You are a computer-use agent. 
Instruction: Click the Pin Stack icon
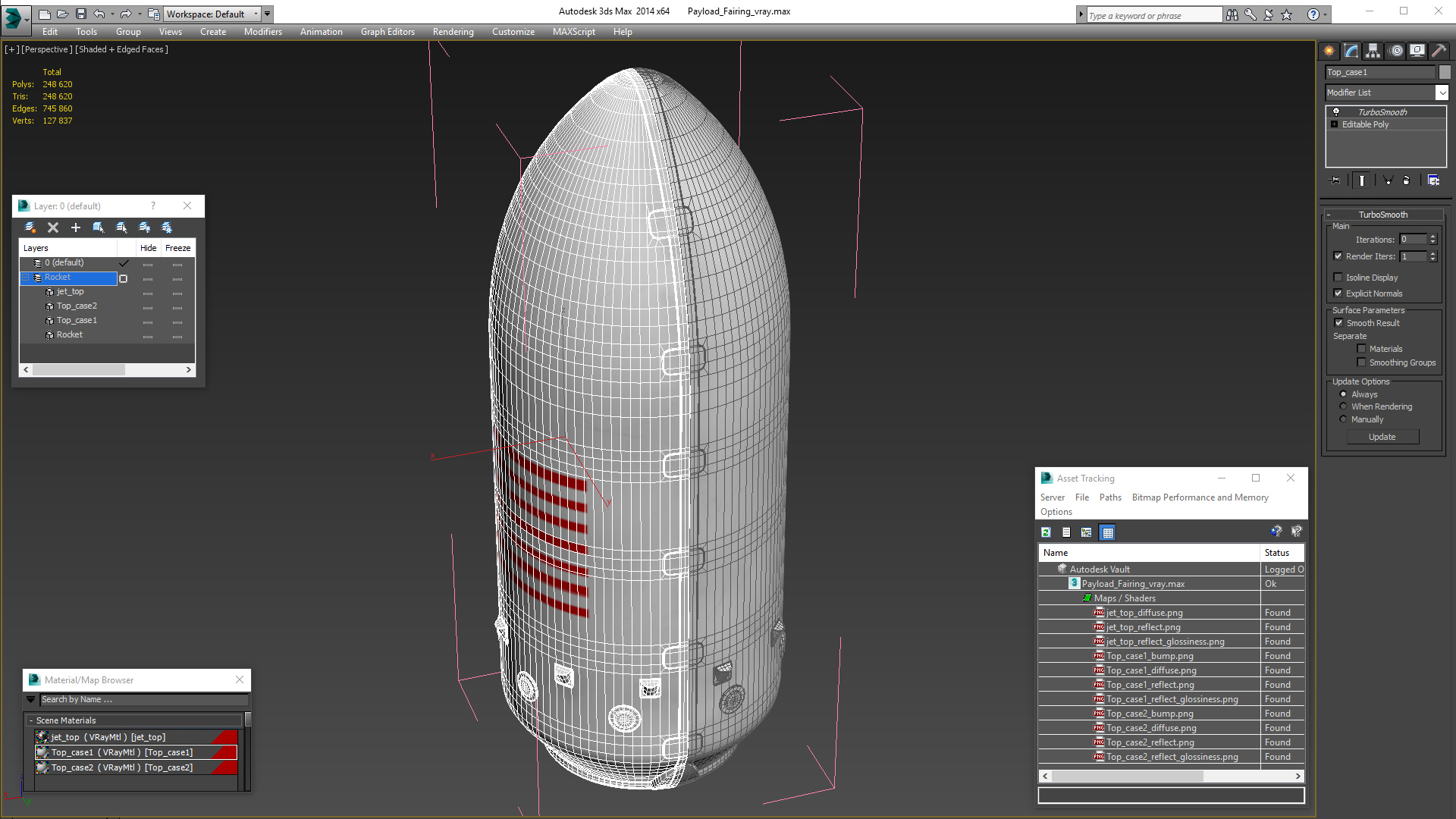pos(1335,180)
